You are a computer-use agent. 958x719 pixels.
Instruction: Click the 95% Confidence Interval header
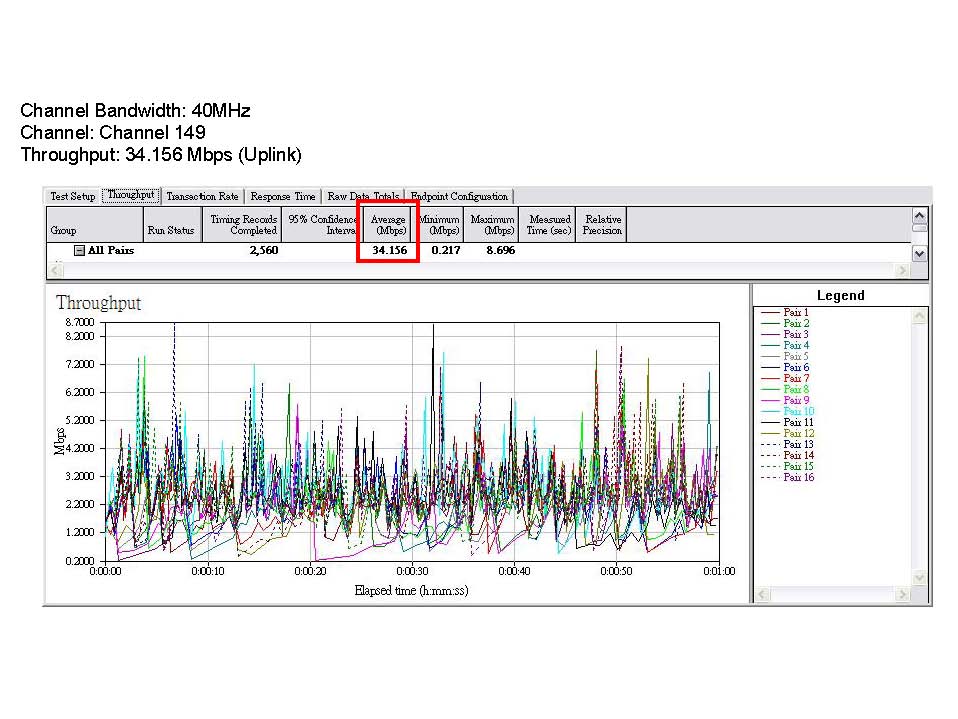322,225
